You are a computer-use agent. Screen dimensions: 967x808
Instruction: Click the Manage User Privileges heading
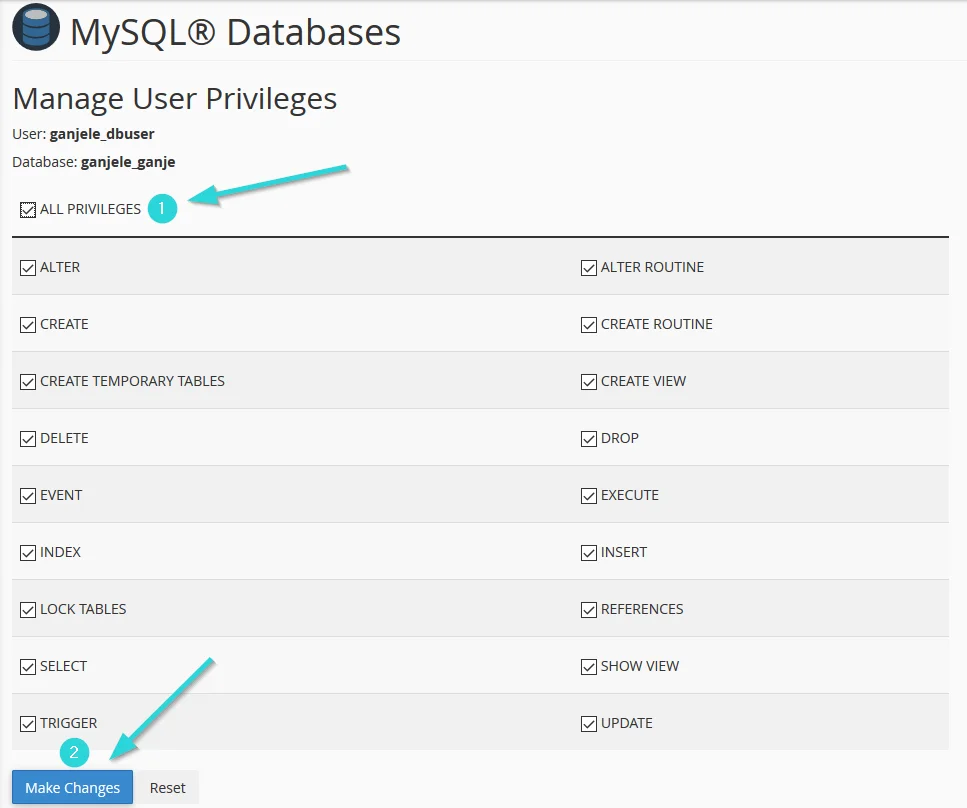click(x=175, y=99)
